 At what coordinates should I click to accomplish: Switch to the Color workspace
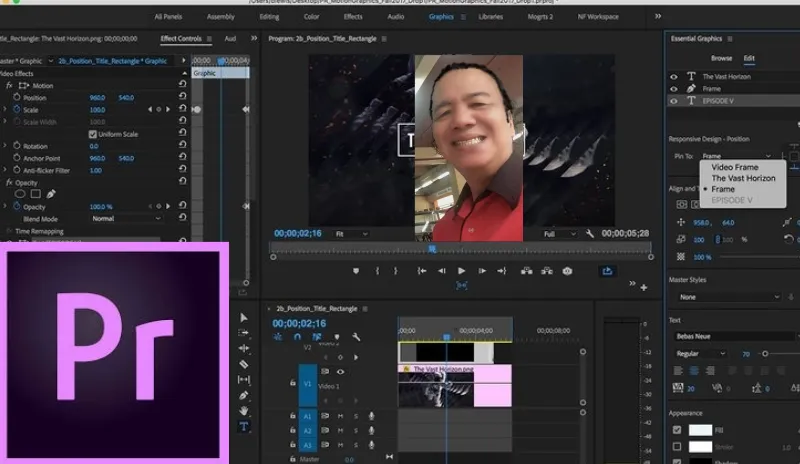coord(311,17)
